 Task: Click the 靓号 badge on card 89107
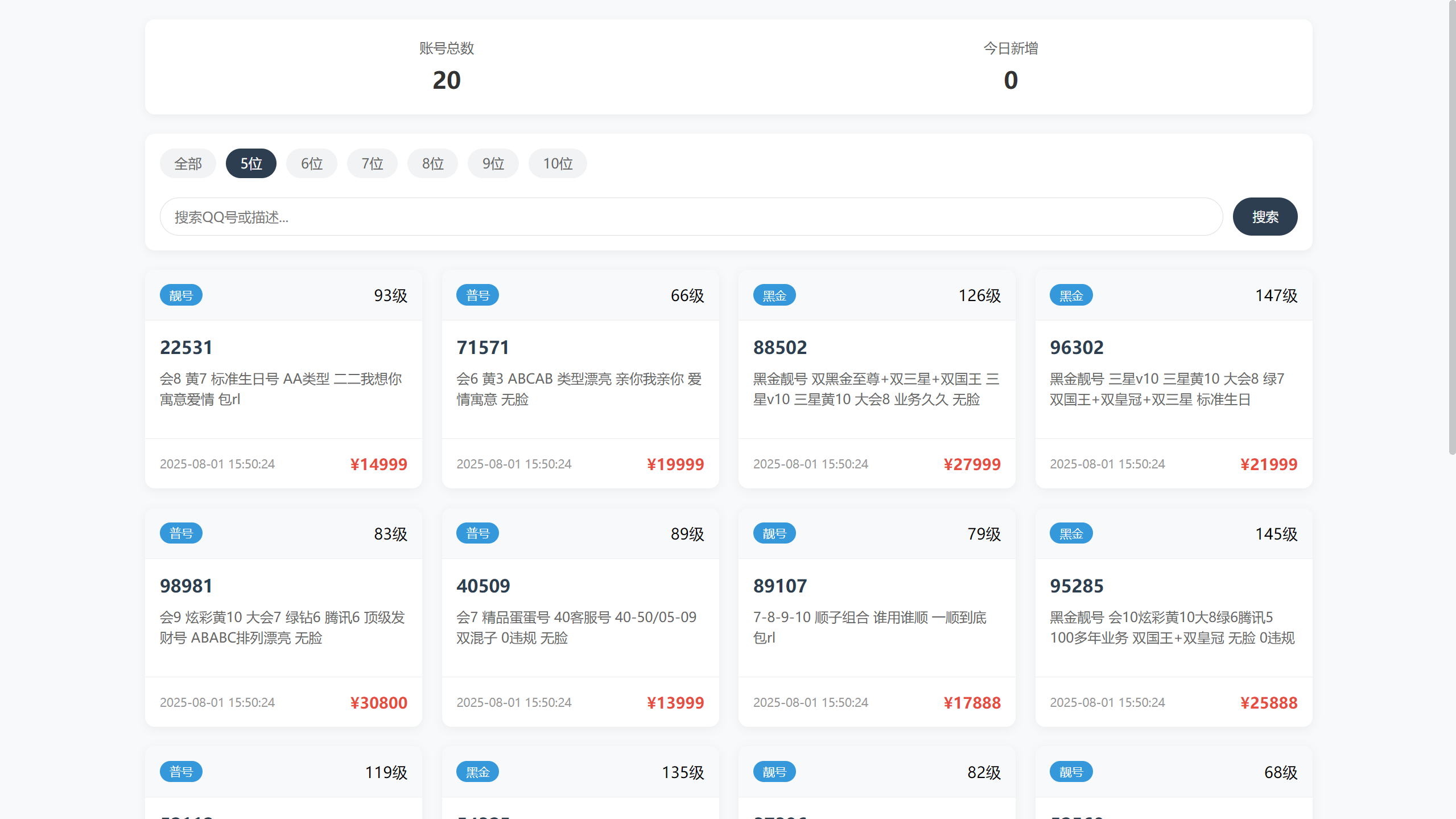pos(774,533)
